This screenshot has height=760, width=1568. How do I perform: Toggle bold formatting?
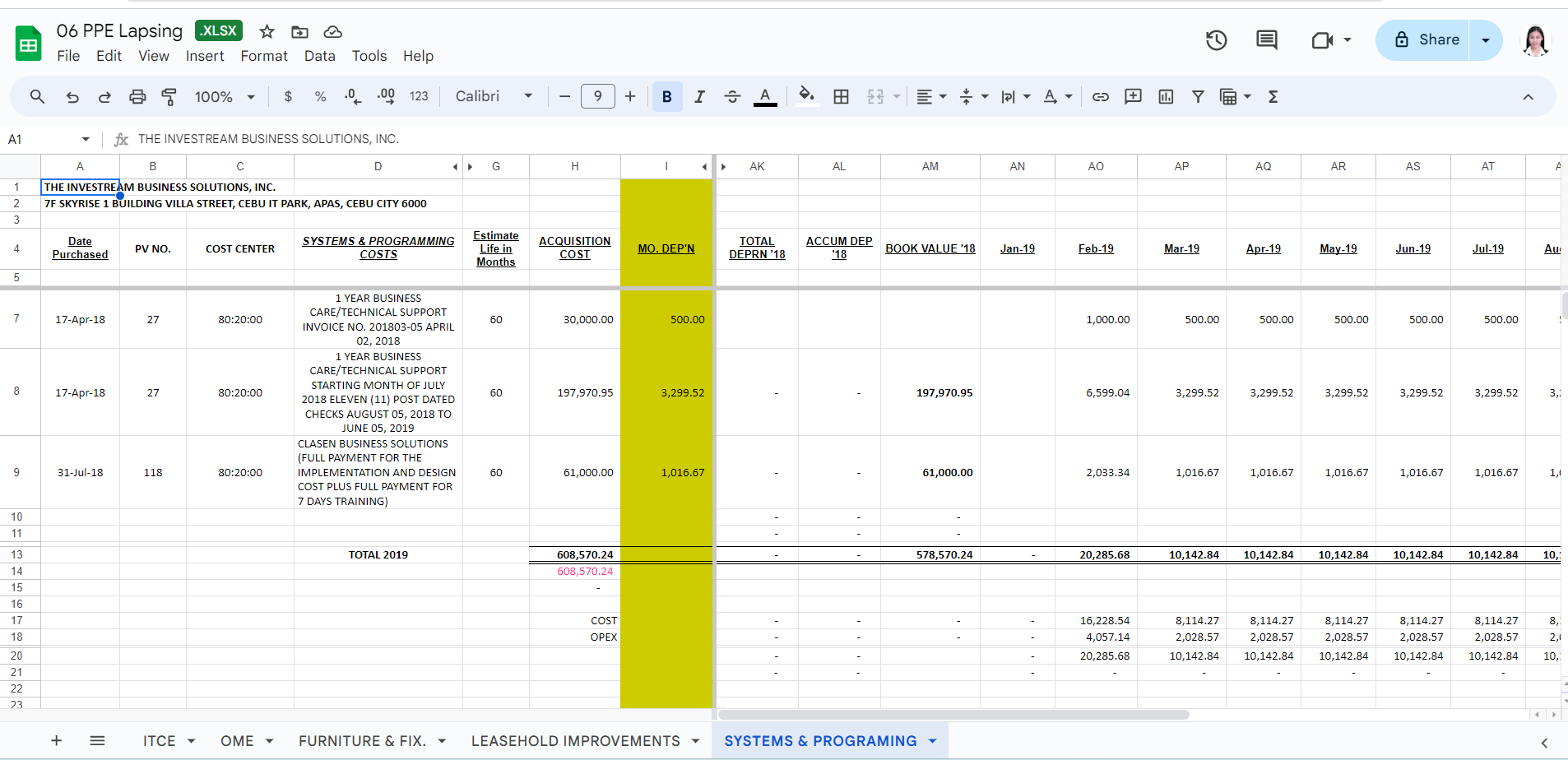[x=666, y=97]
